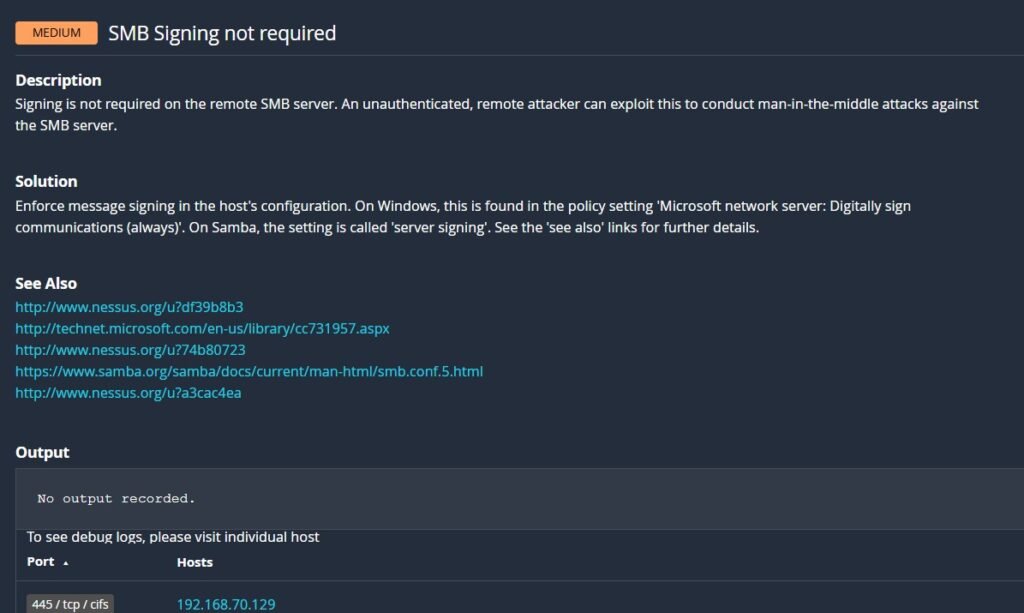Visit the nessus.org/u?a3cac4ea link

[x=128, y=393]
